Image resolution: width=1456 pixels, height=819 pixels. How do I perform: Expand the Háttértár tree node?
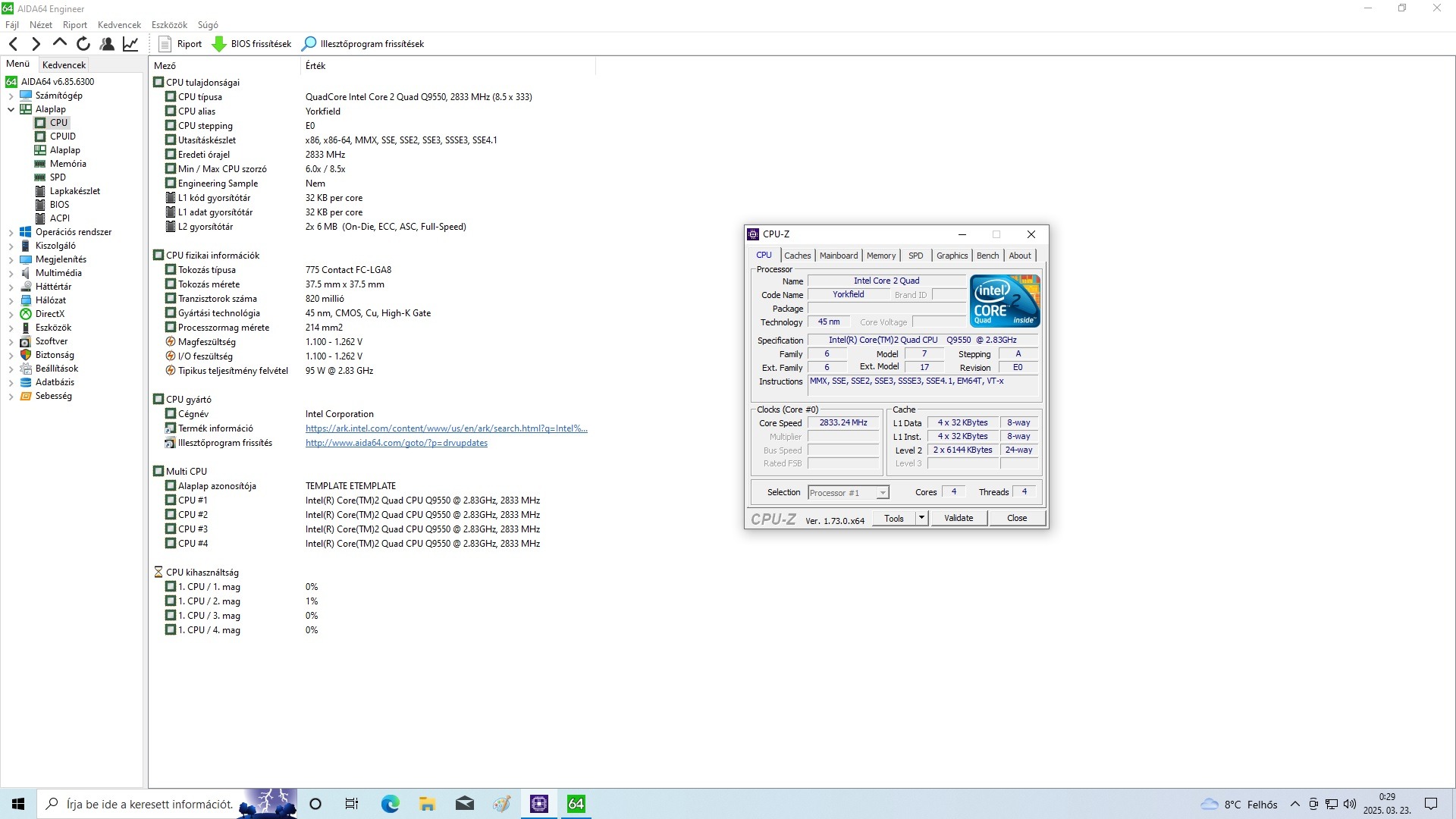pyautogui.click(x=11, y=287)
